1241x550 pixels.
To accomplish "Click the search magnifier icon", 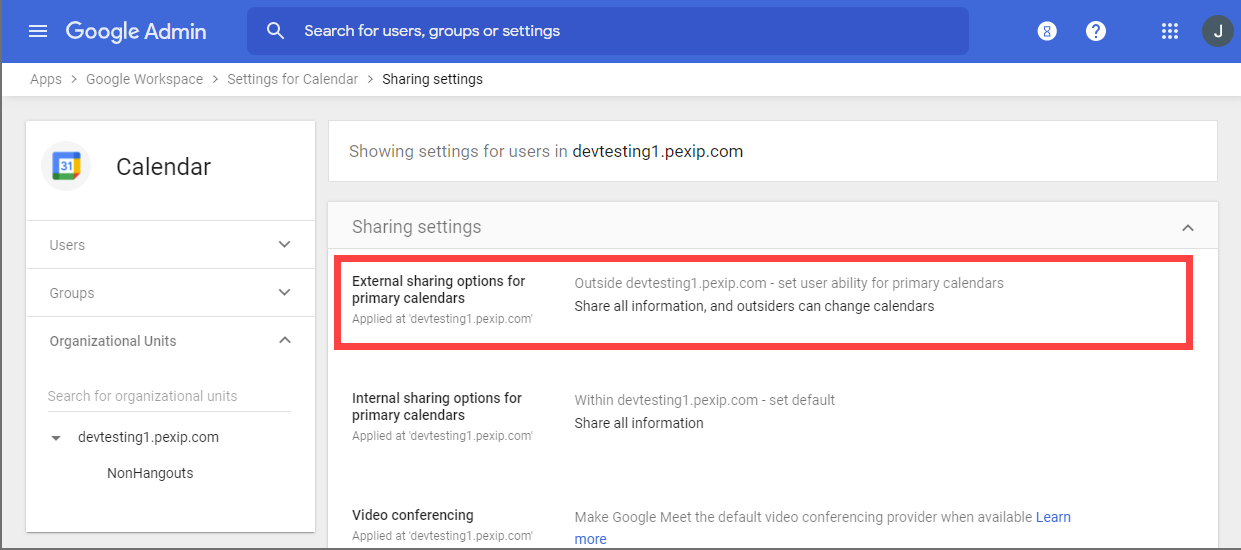I will coord(276,31).
